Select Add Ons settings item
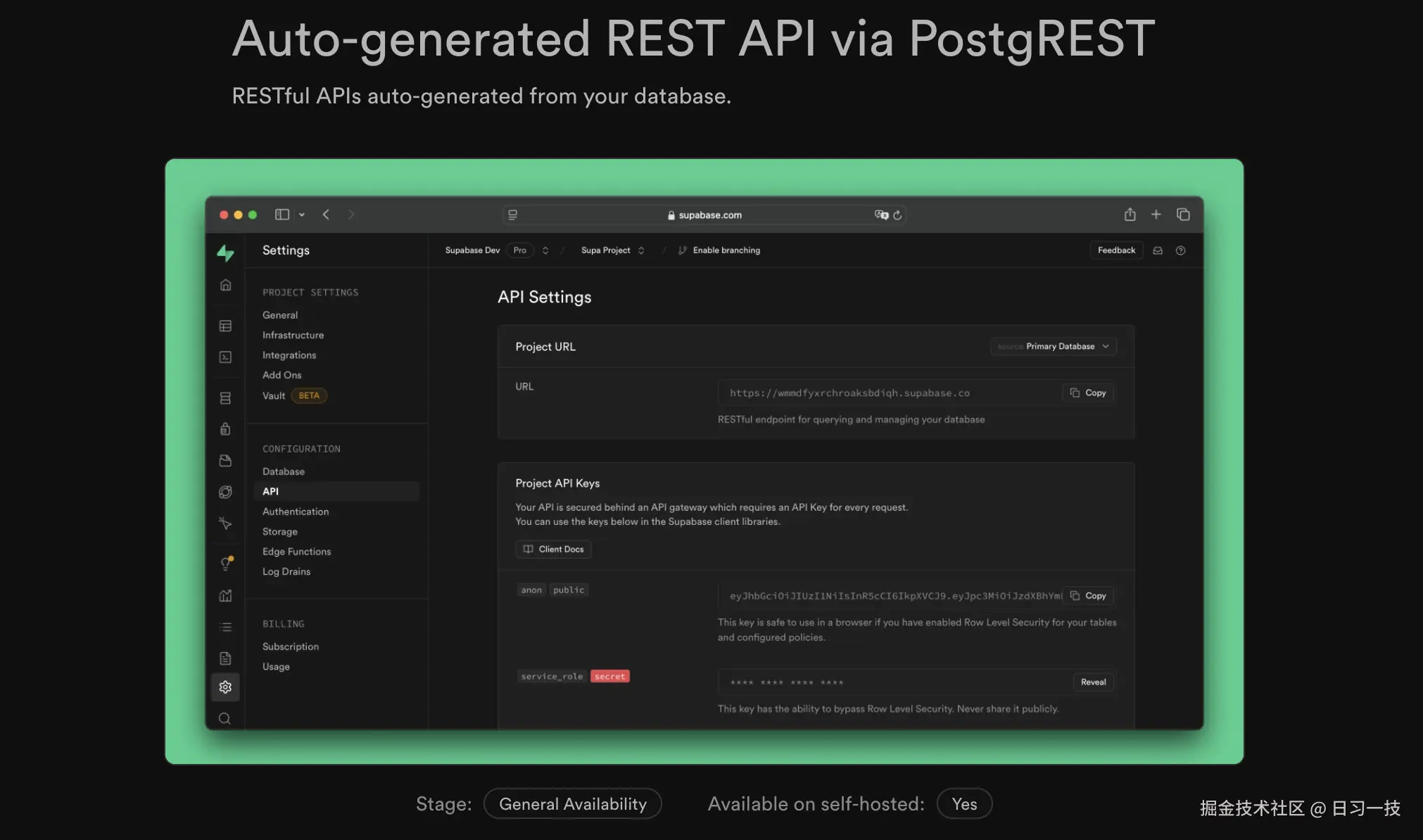The width and height of the screenshot is (1423, 840). coord(282,375)
